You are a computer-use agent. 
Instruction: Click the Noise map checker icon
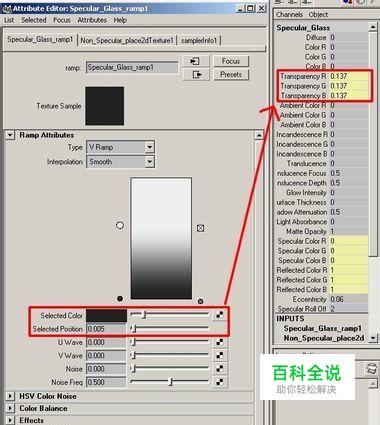point(220,369)
